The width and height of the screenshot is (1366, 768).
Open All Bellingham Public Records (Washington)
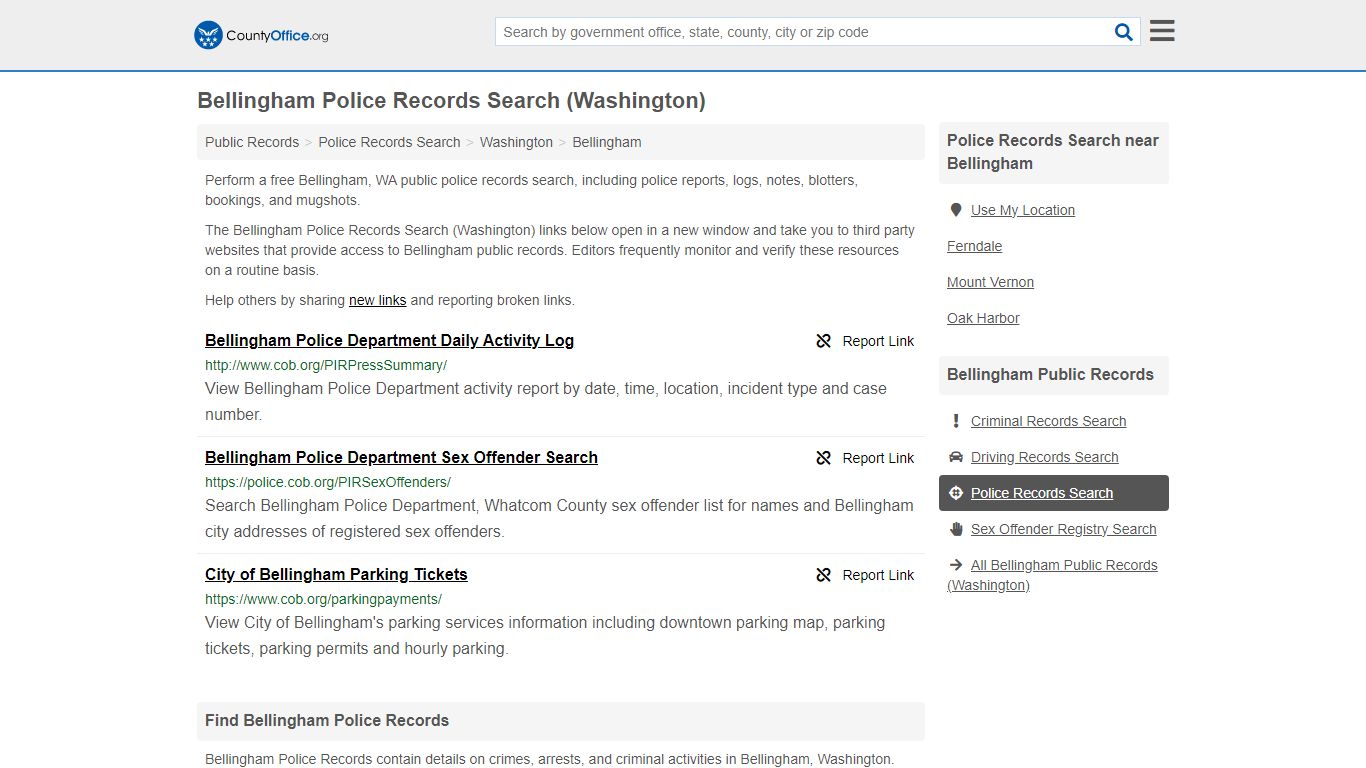pyautogui.click(x=1052, y=575)
